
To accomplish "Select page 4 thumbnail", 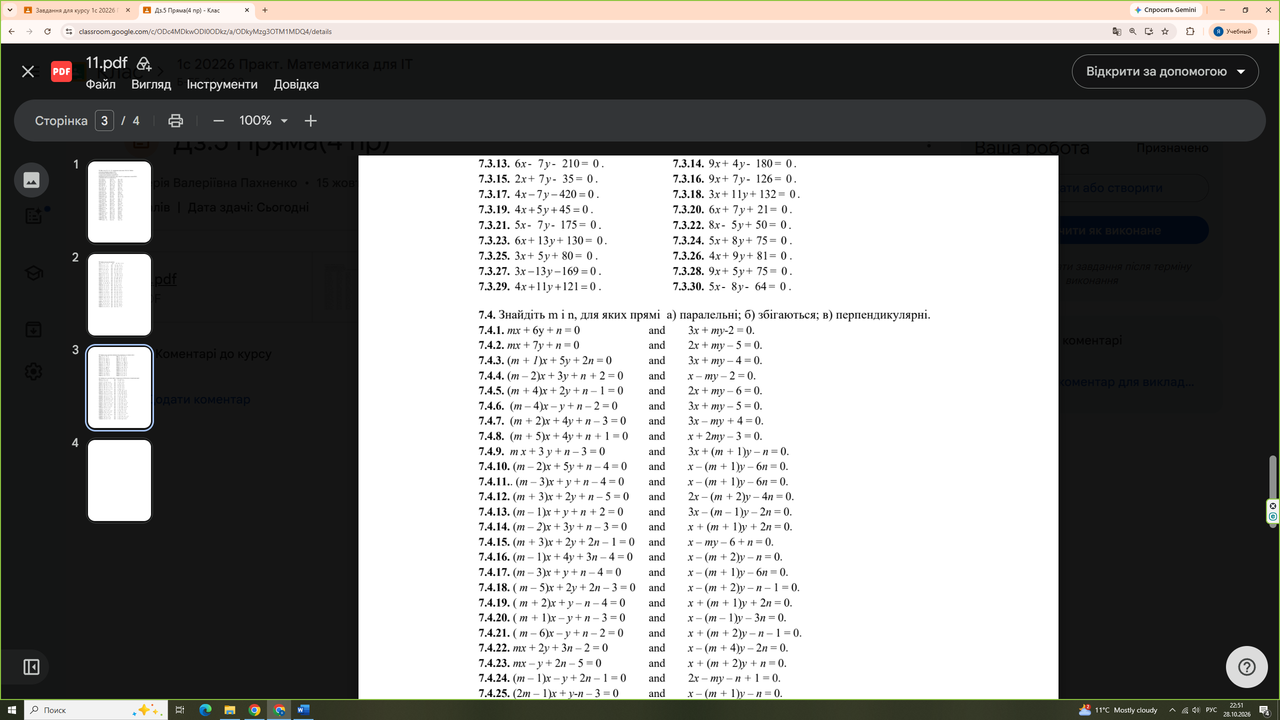I will [x=120, y=481].
